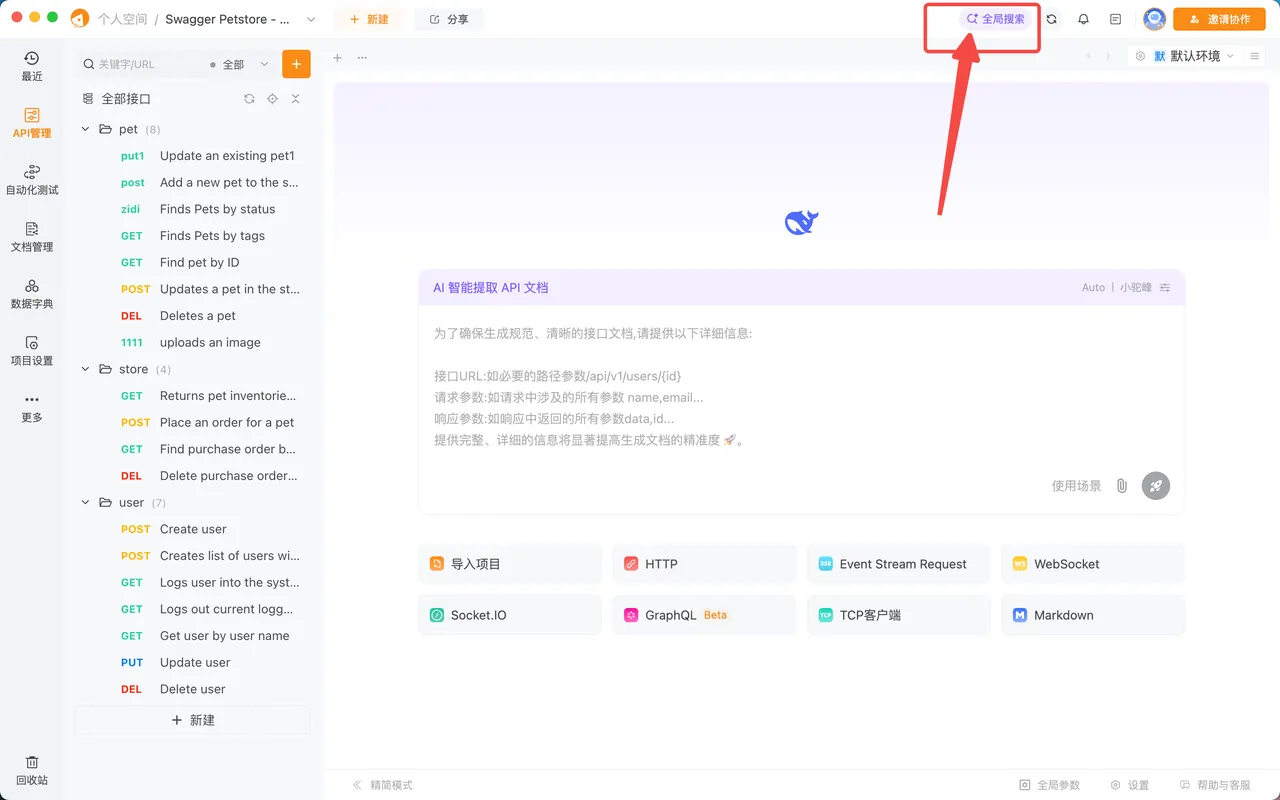Open 帮助与客服 in the bottom bar
Viewport: 1280px width, 800px height.
click(1214, 785)
